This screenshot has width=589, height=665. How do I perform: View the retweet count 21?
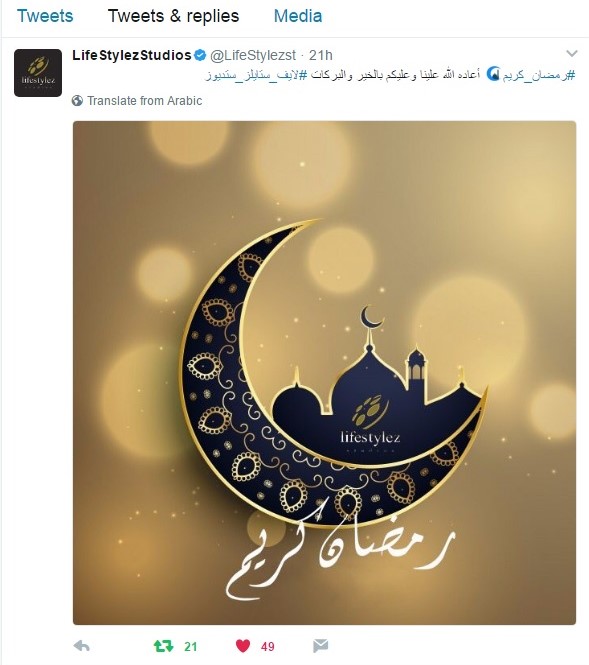pyautogui.click(x=191, y=646)
